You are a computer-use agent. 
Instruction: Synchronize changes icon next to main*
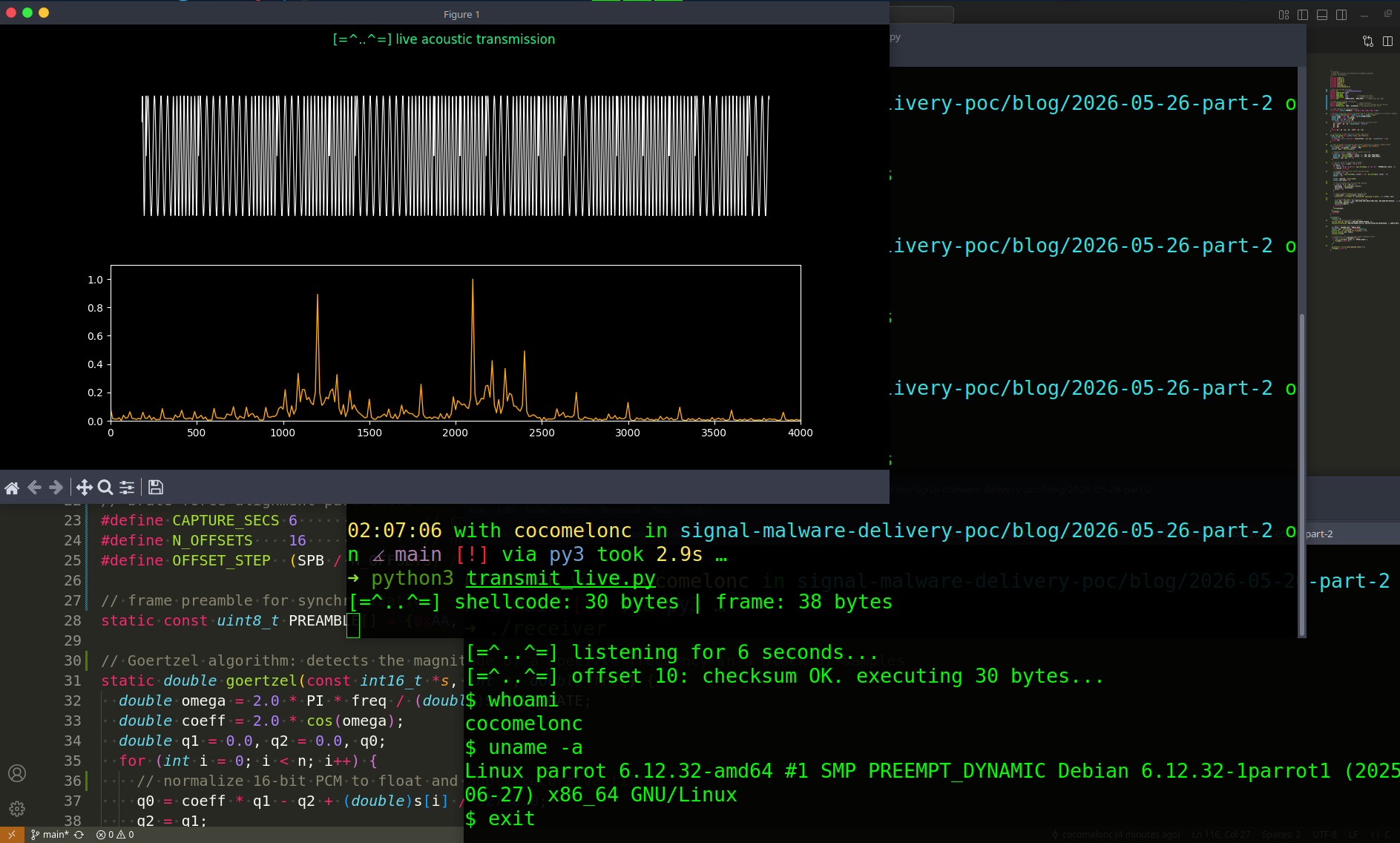pyautogui.click(x=79, y=835)
